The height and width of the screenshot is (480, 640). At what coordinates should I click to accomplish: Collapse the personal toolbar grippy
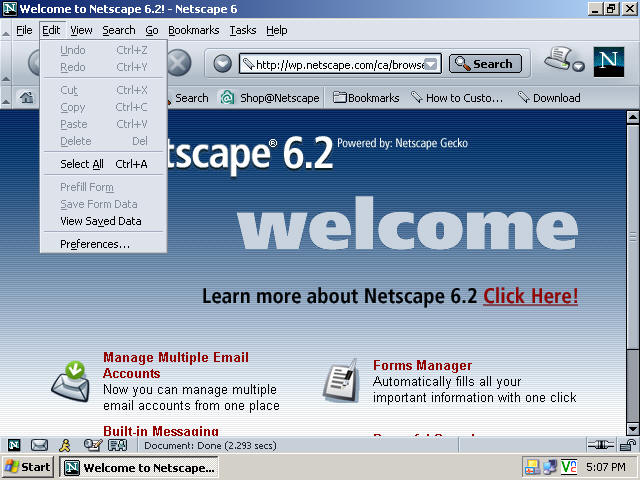click(x=6, y=98)
